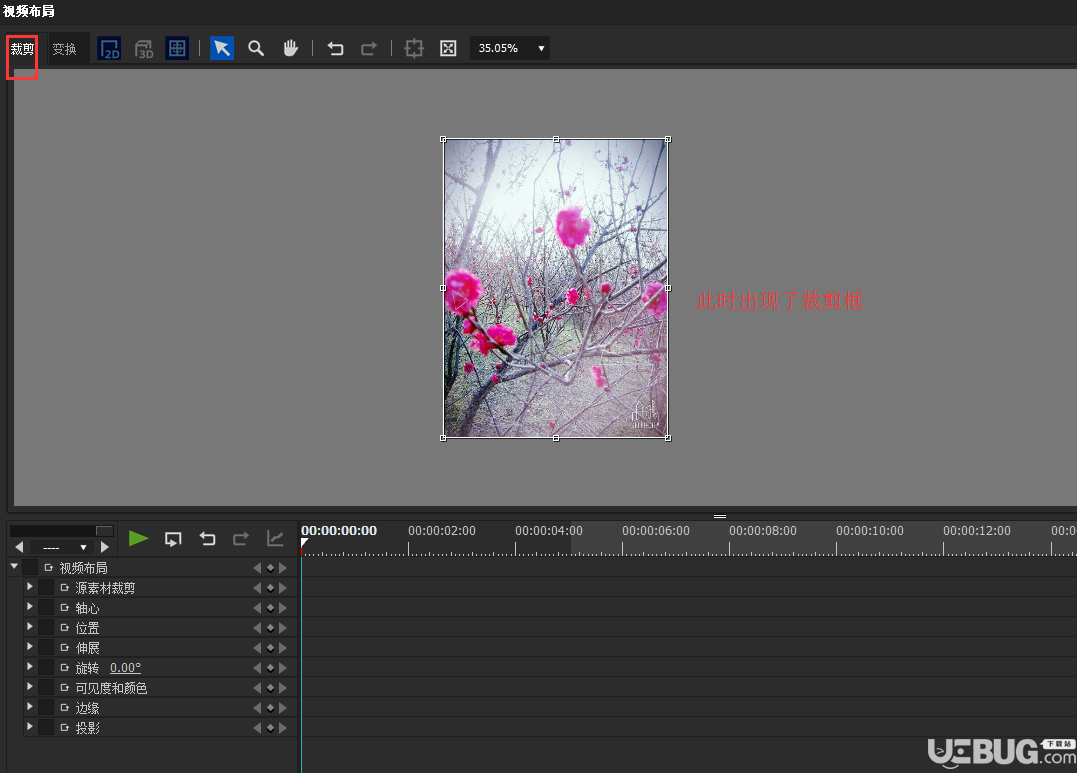Go to previous keyframe on 可见度和颜色 row

(258, 688)
